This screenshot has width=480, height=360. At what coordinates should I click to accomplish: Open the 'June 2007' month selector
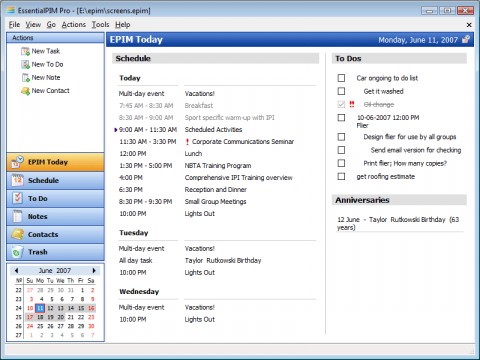pos(55,270)
